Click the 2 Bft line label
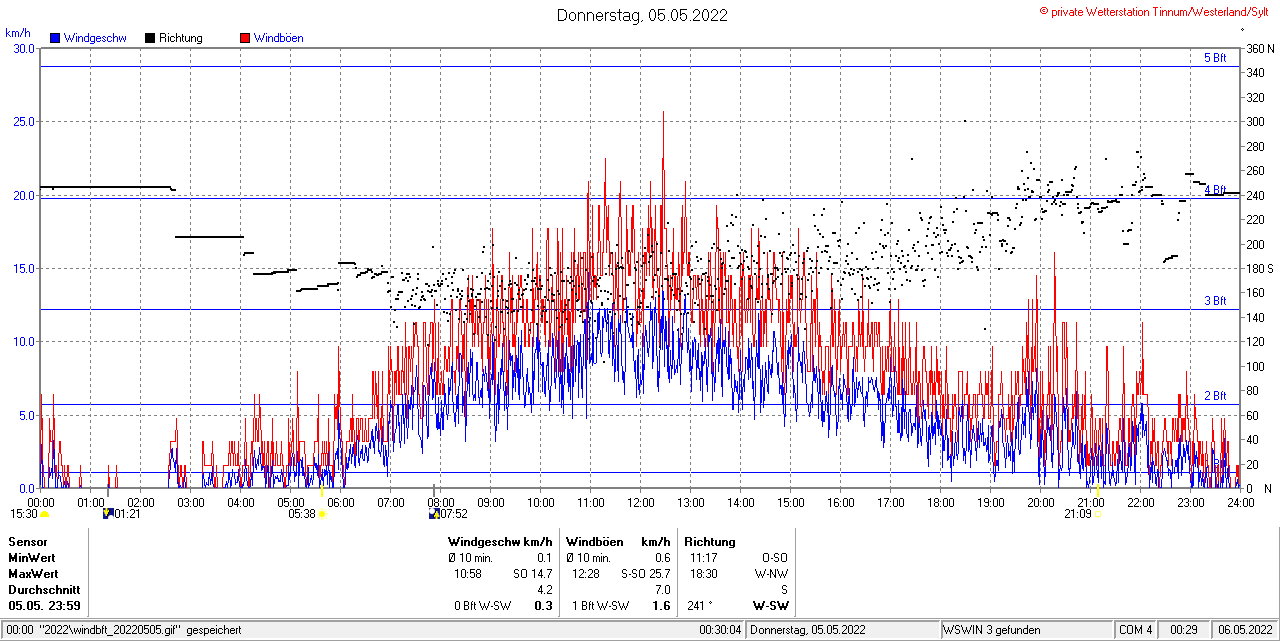The width and height of the screenshot is (1280, 641). click(1215, 396)
